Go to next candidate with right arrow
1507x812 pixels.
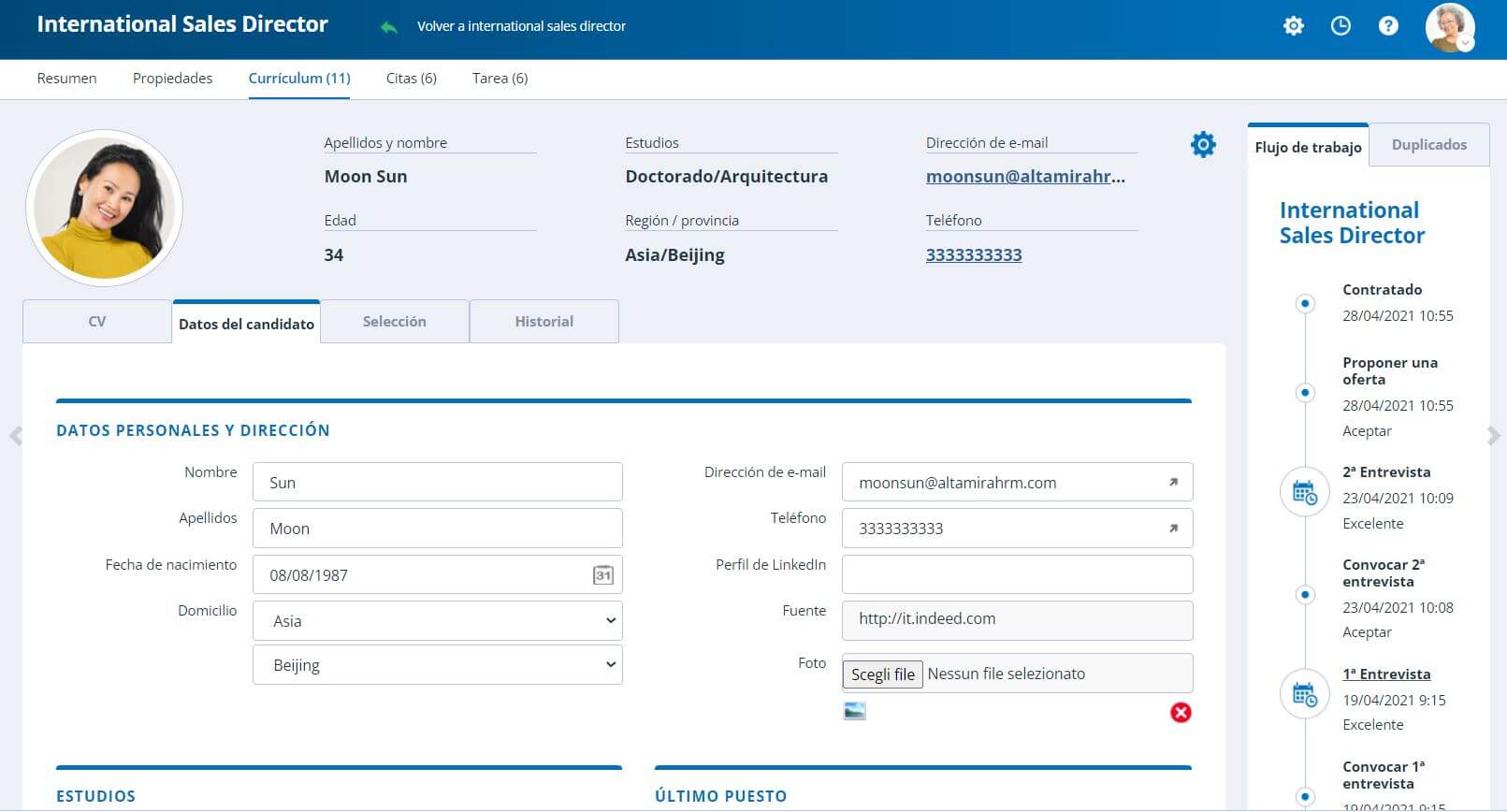click(x=1493, y=436)
